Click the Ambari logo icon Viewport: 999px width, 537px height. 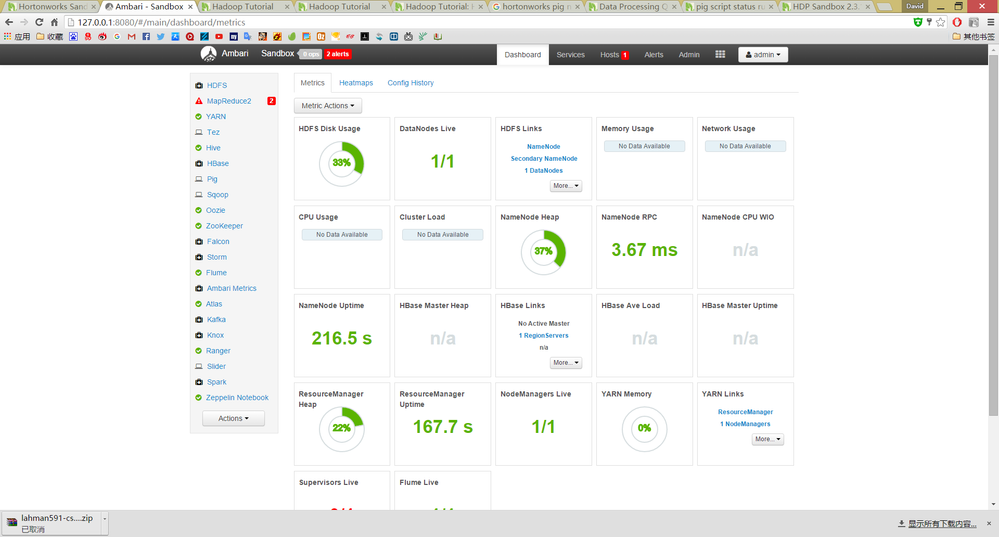pyautogui.click(x=208, y=54)
